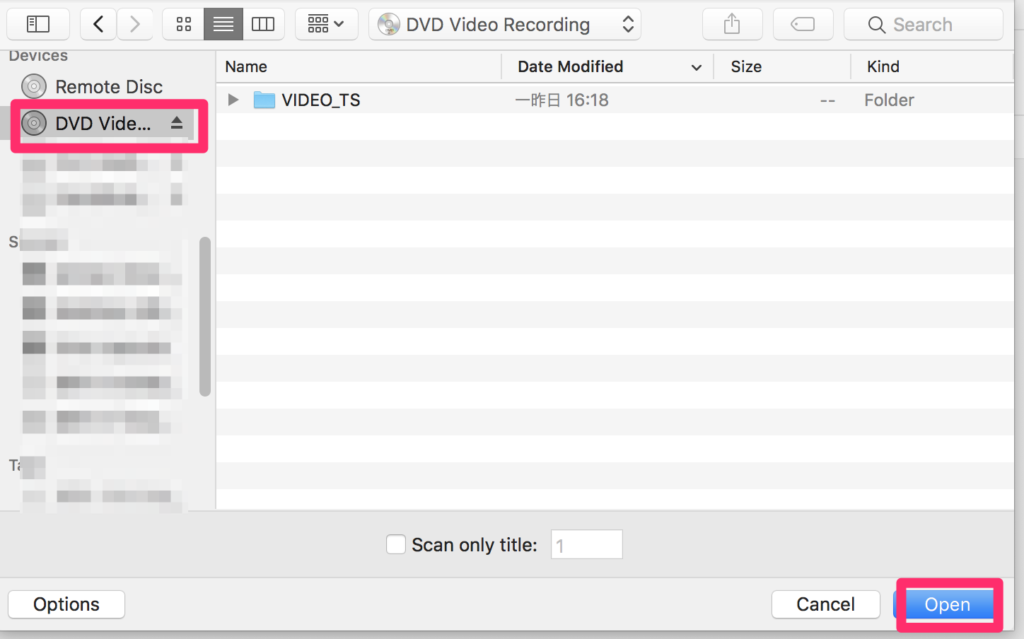Open the item arrangement dropdown

pos(326,24)
